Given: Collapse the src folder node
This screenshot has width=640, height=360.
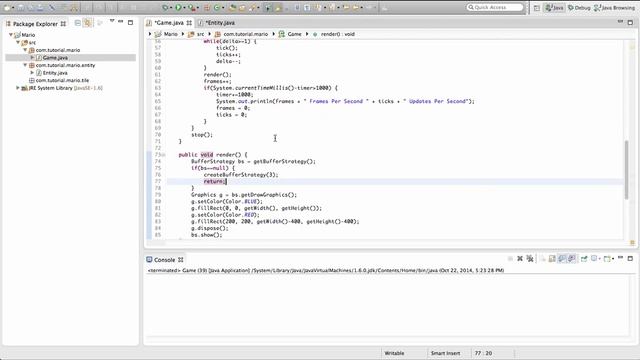Looking at the screenshot, I should coord(18,42).
